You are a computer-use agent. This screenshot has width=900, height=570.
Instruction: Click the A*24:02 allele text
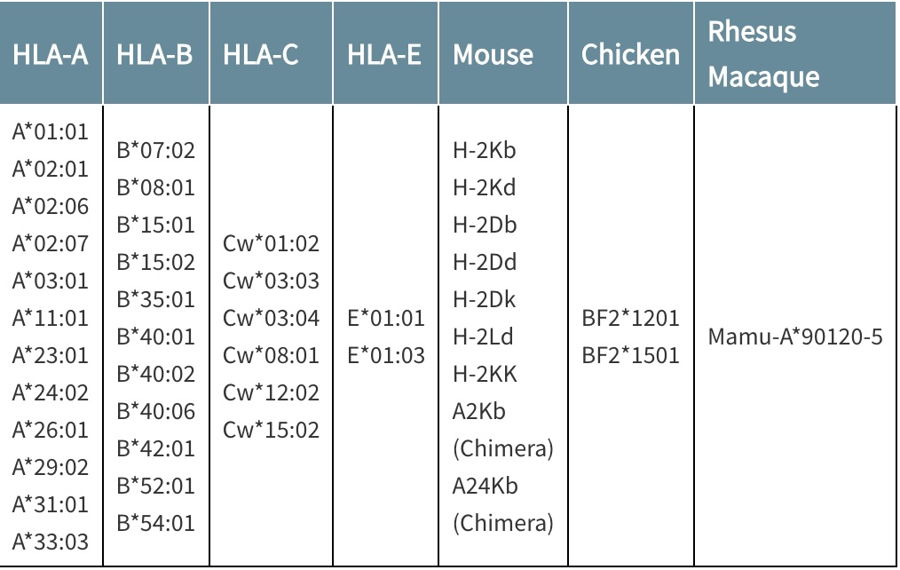(x=51, y=393)
